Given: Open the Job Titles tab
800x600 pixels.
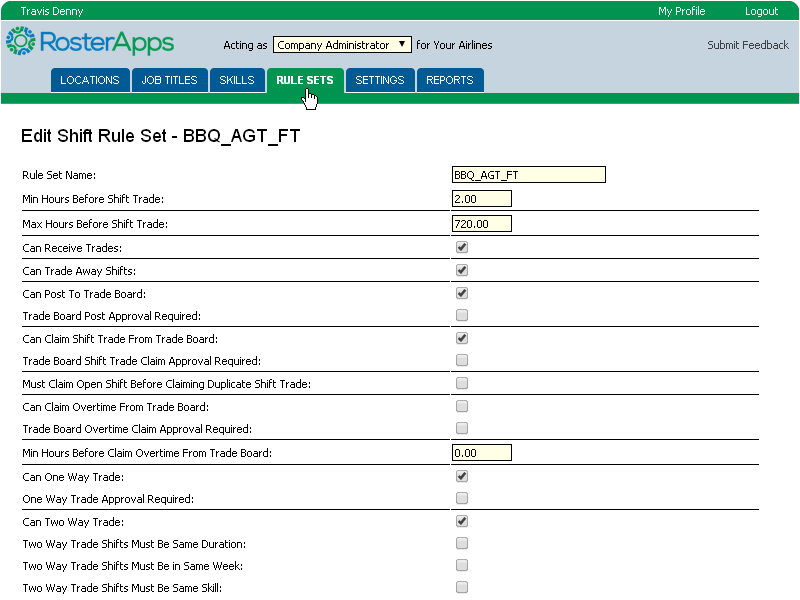Looking at the screenshot, I should pos(169,80).
